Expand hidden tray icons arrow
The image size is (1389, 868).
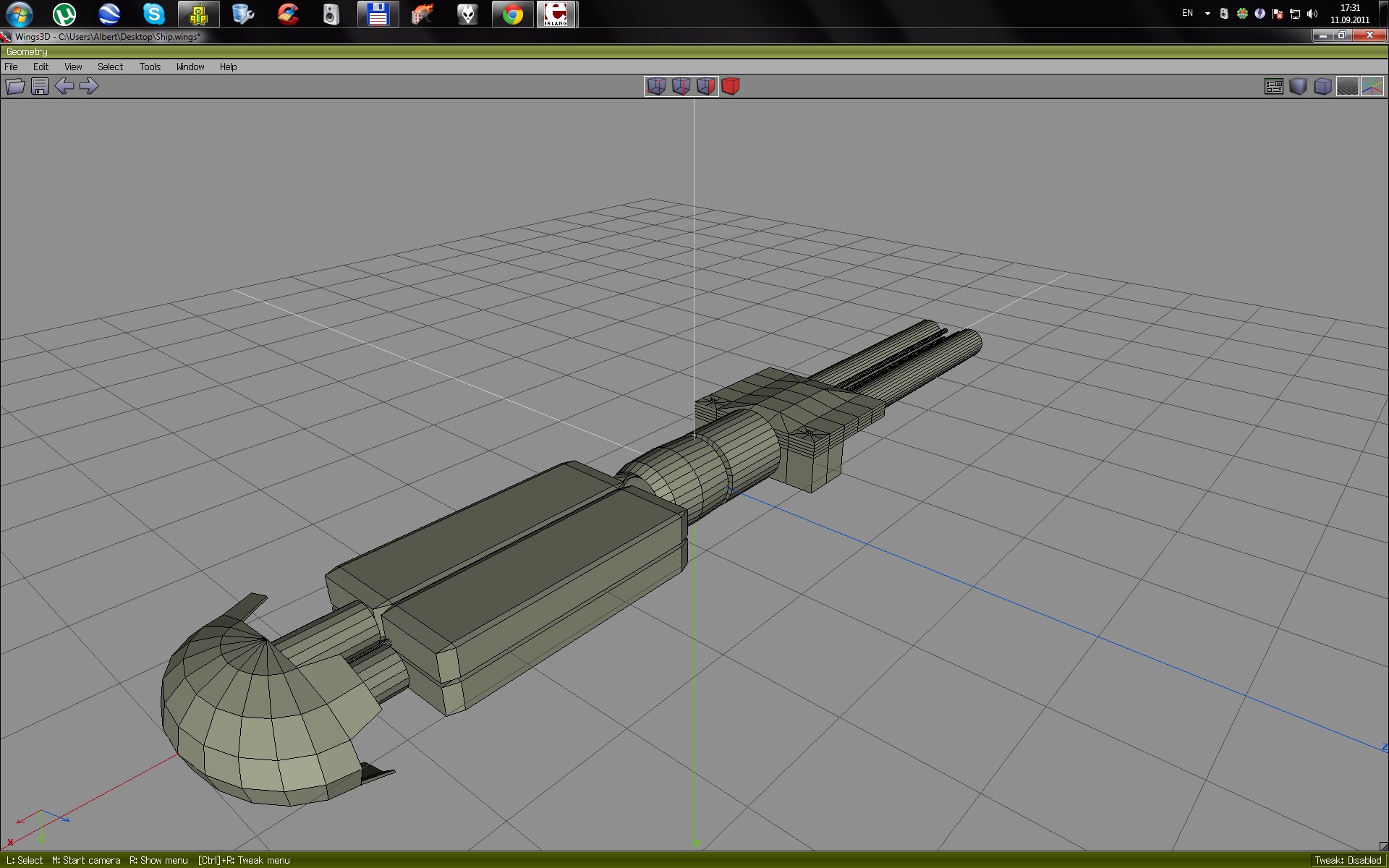[1207, 13]
